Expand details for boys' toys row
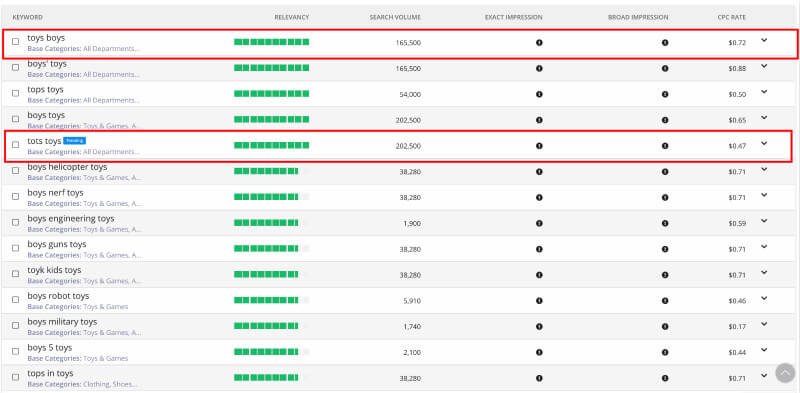800x393 pixels. [764, 66]
